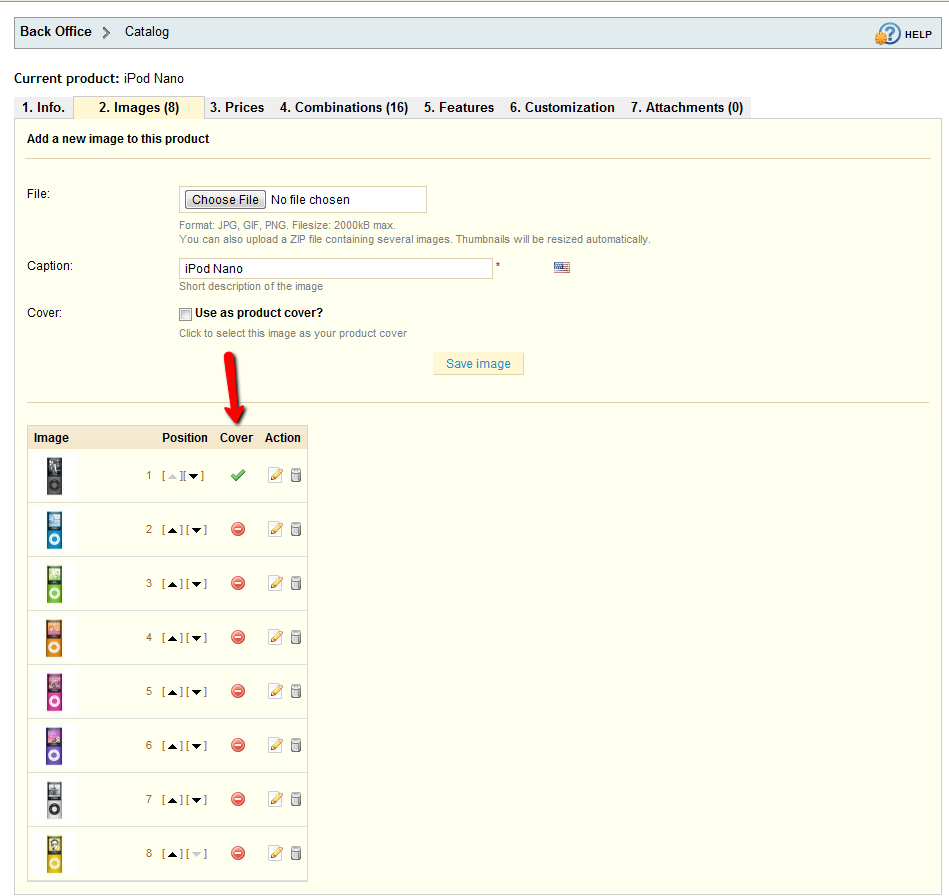Move image 8 up one position
Image resolution: width=949 pixels, height=896 pixels.
pyautogui.click(x=172, y=854)
